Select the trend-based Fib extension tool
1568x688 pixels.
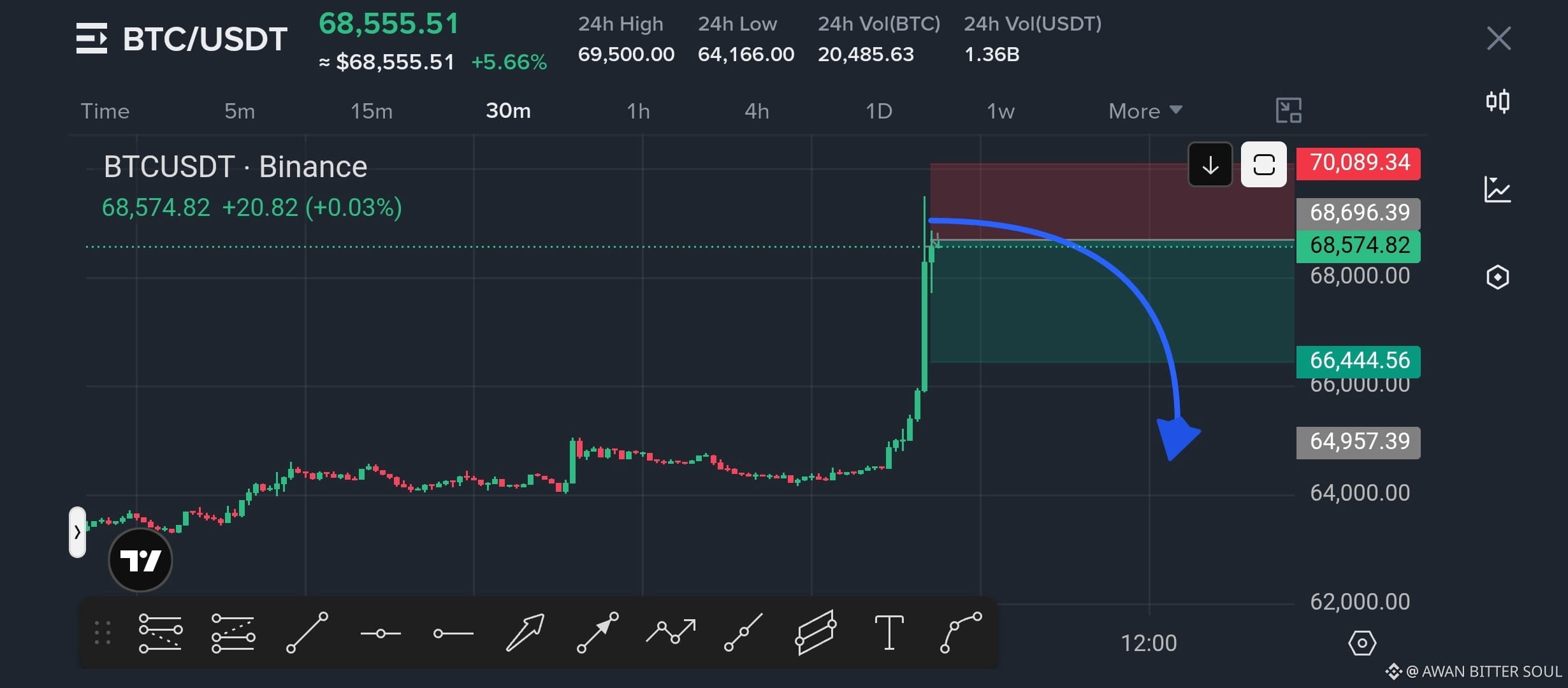tap(233, 633)
